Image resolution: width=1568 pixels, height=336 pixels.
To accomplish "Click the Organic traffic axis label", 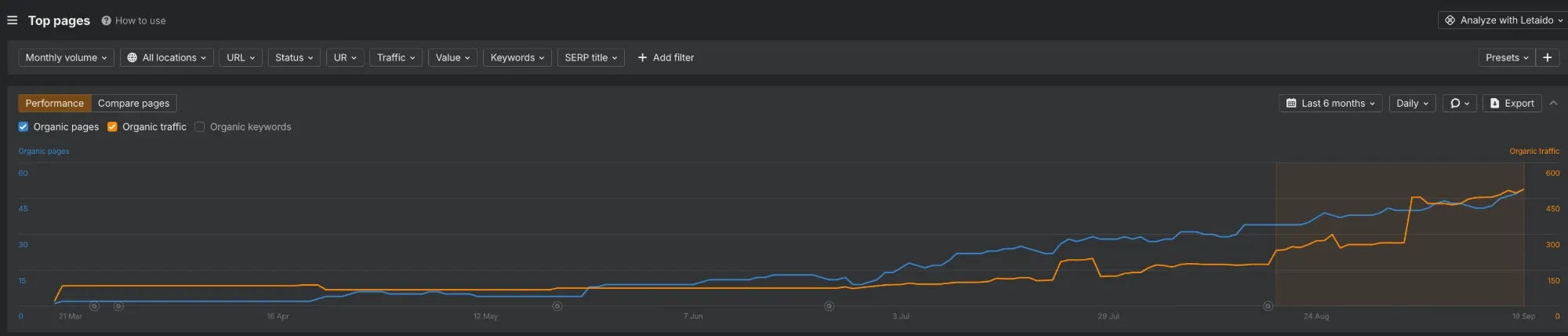I will pos(1534,151).
